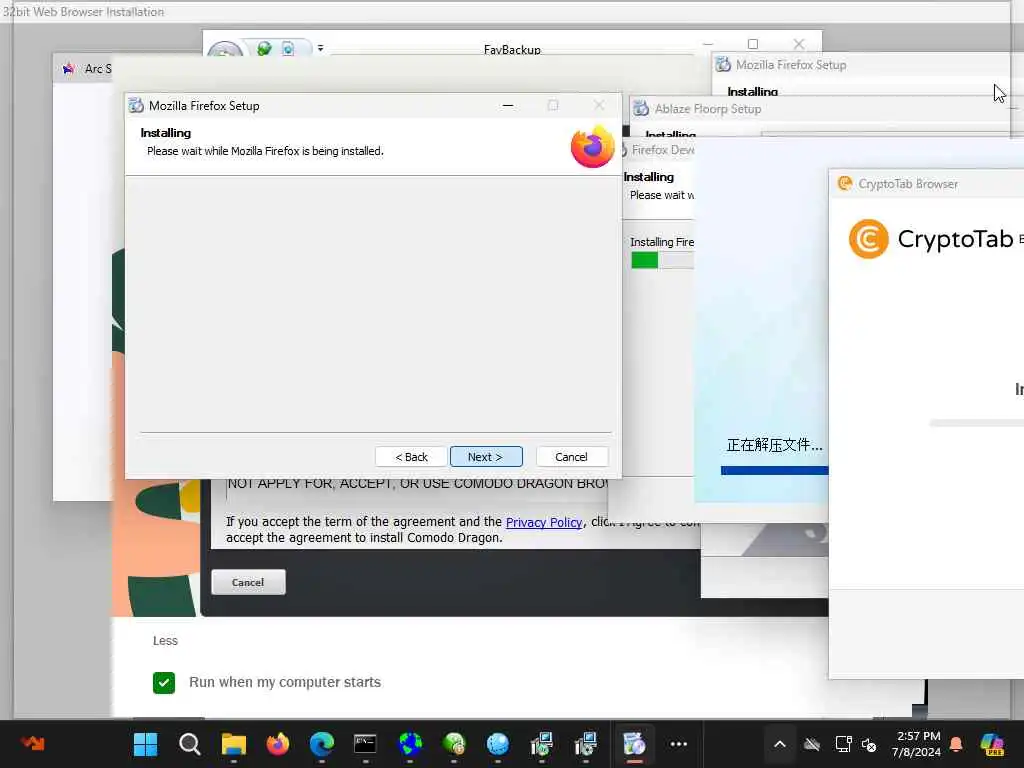
Task: Click the blue and green earth globe taskbar icon
Action: click(410, 744)
